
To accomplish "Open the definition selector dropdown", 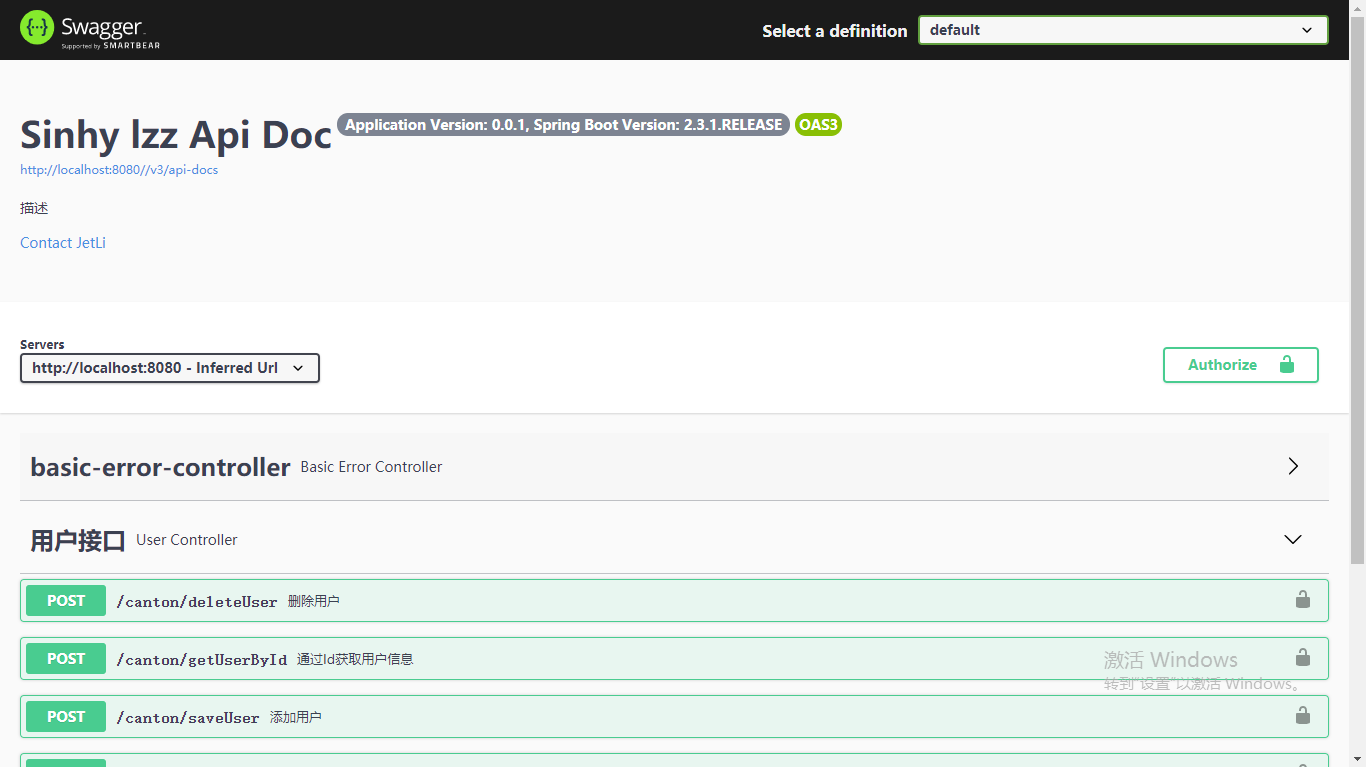I will (x=1122, y=30).
